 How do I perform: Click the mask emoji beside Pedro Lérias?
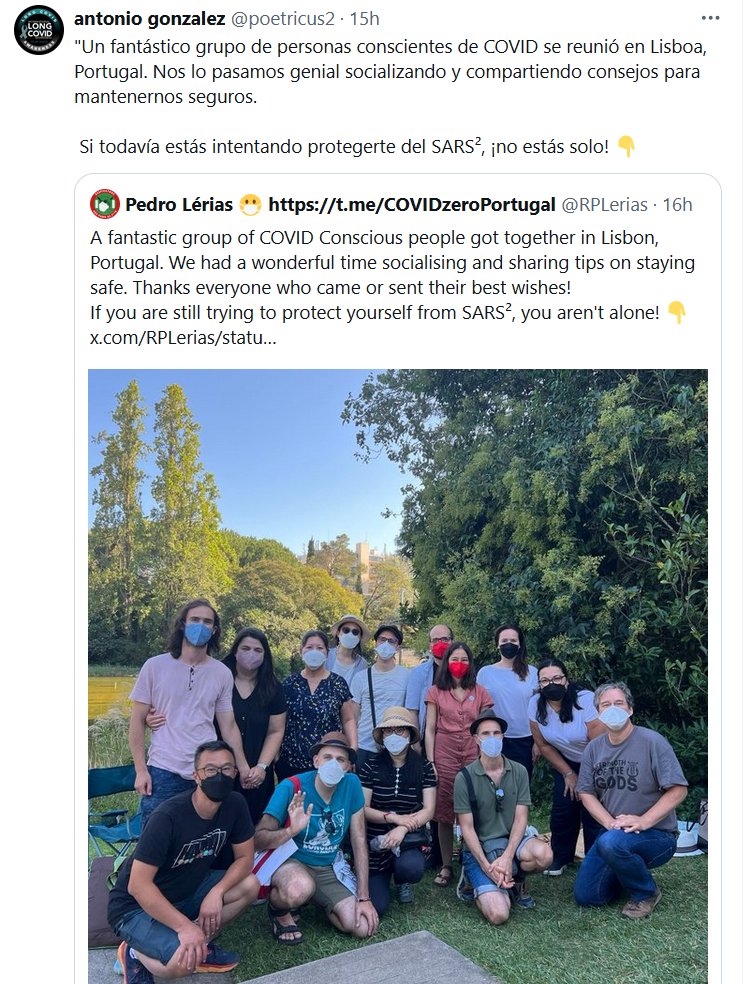(250, 205)
